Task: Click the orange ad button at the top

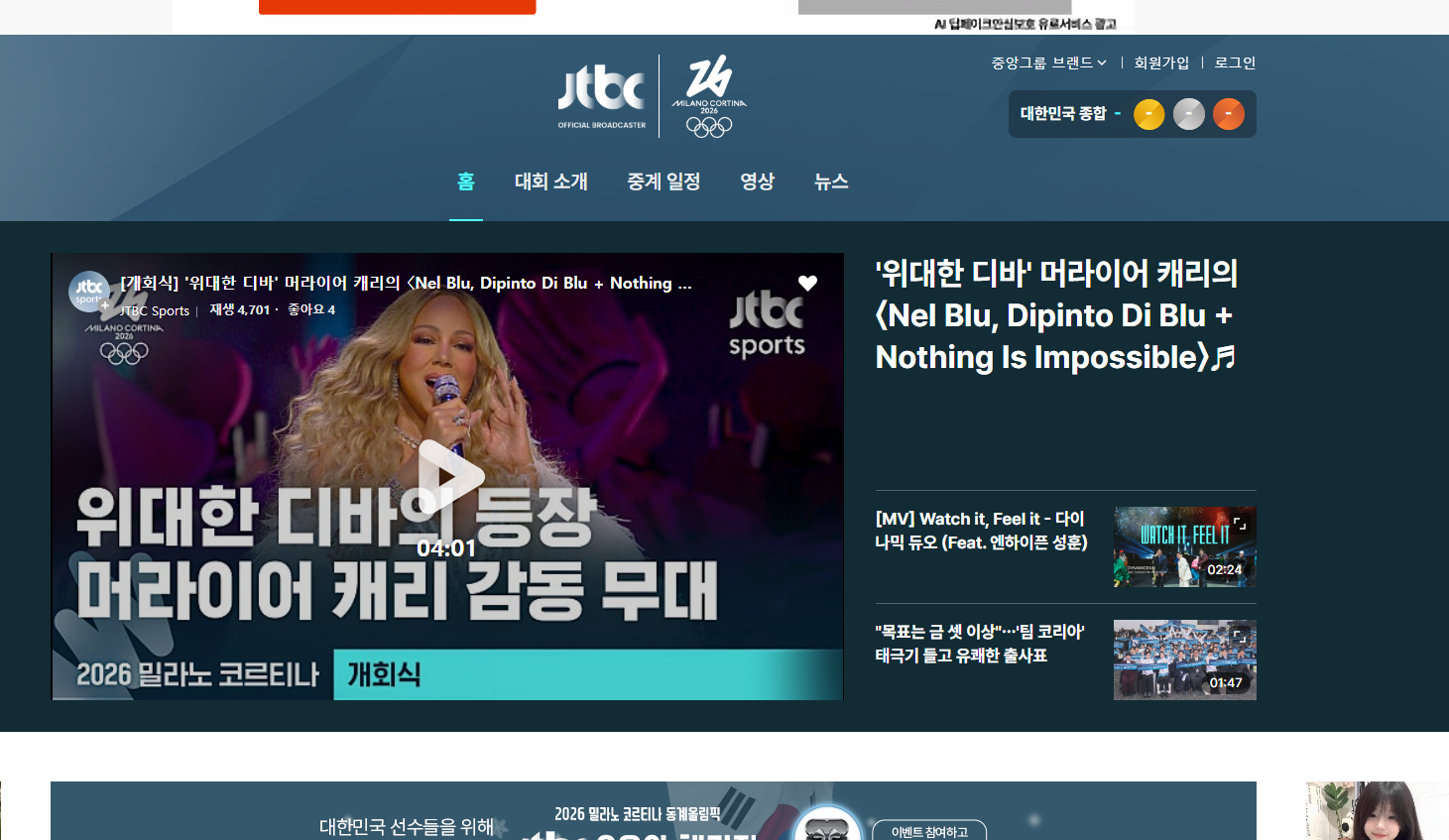Action: [397, 7]
